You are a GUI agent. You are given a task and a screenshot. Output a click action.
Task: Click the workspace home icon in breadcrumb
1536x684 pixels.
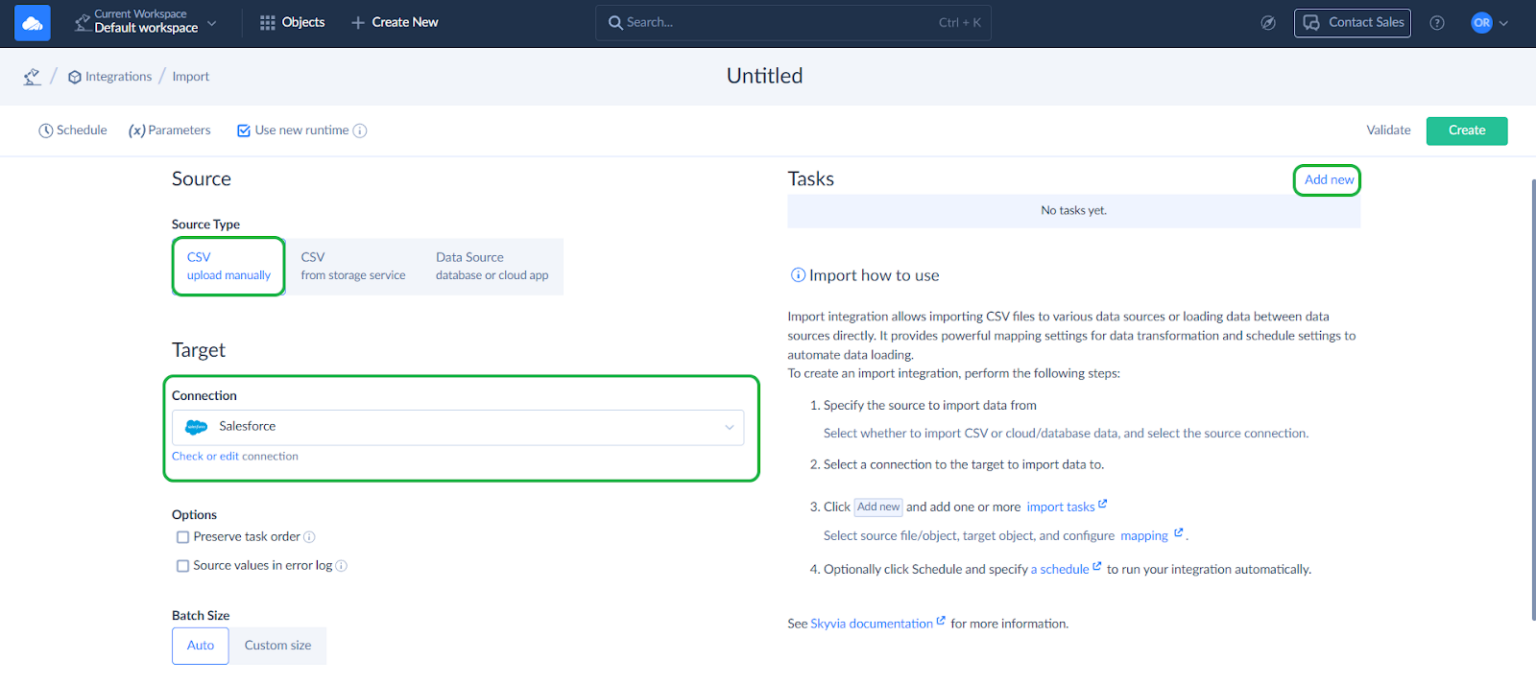pos(32,77)
